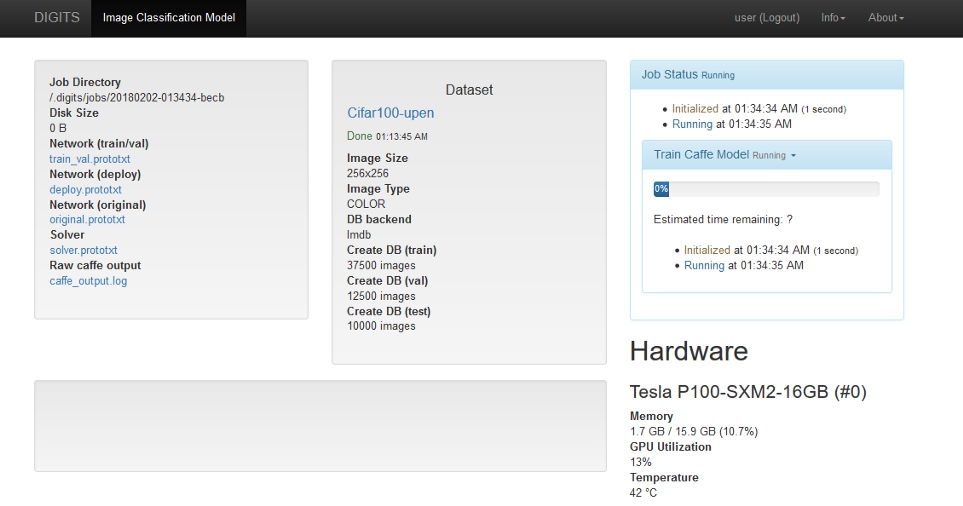This screenshot has width=963, height=506.
Task: Click the Estimated time remaining text
Action: click(724, 219)
